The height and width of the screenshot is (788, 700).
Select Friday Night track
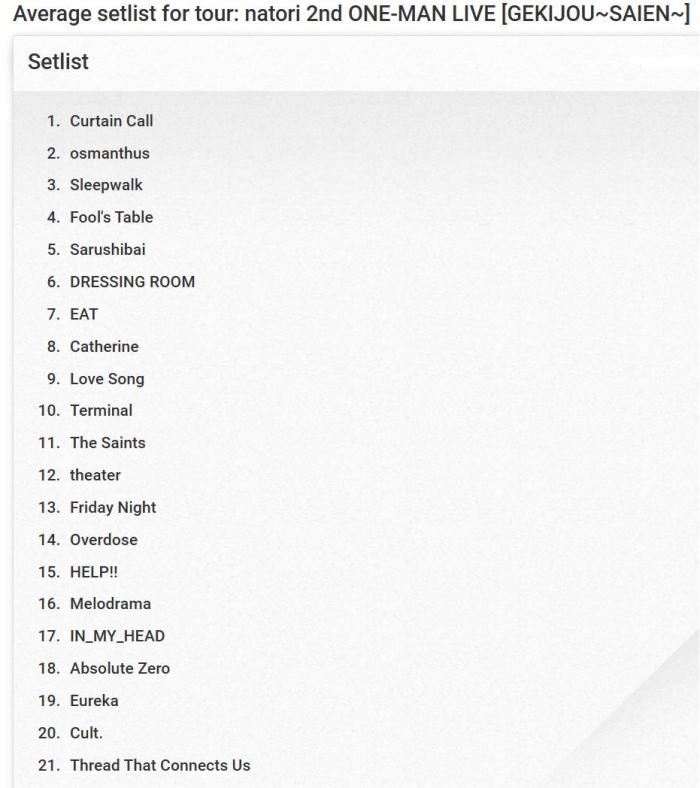pos(113,507)
